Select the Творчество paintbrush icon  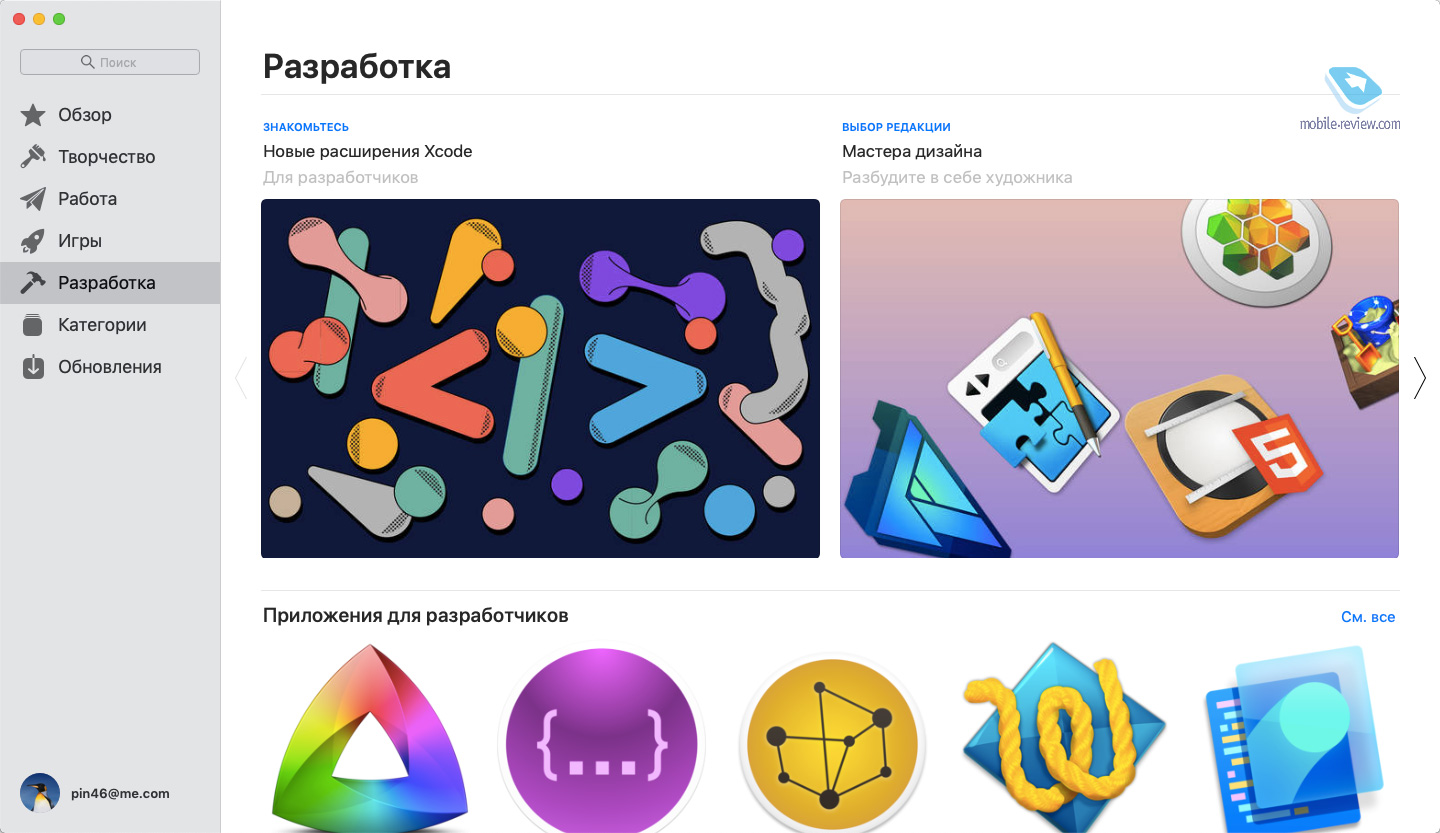(x=33, y=157)
